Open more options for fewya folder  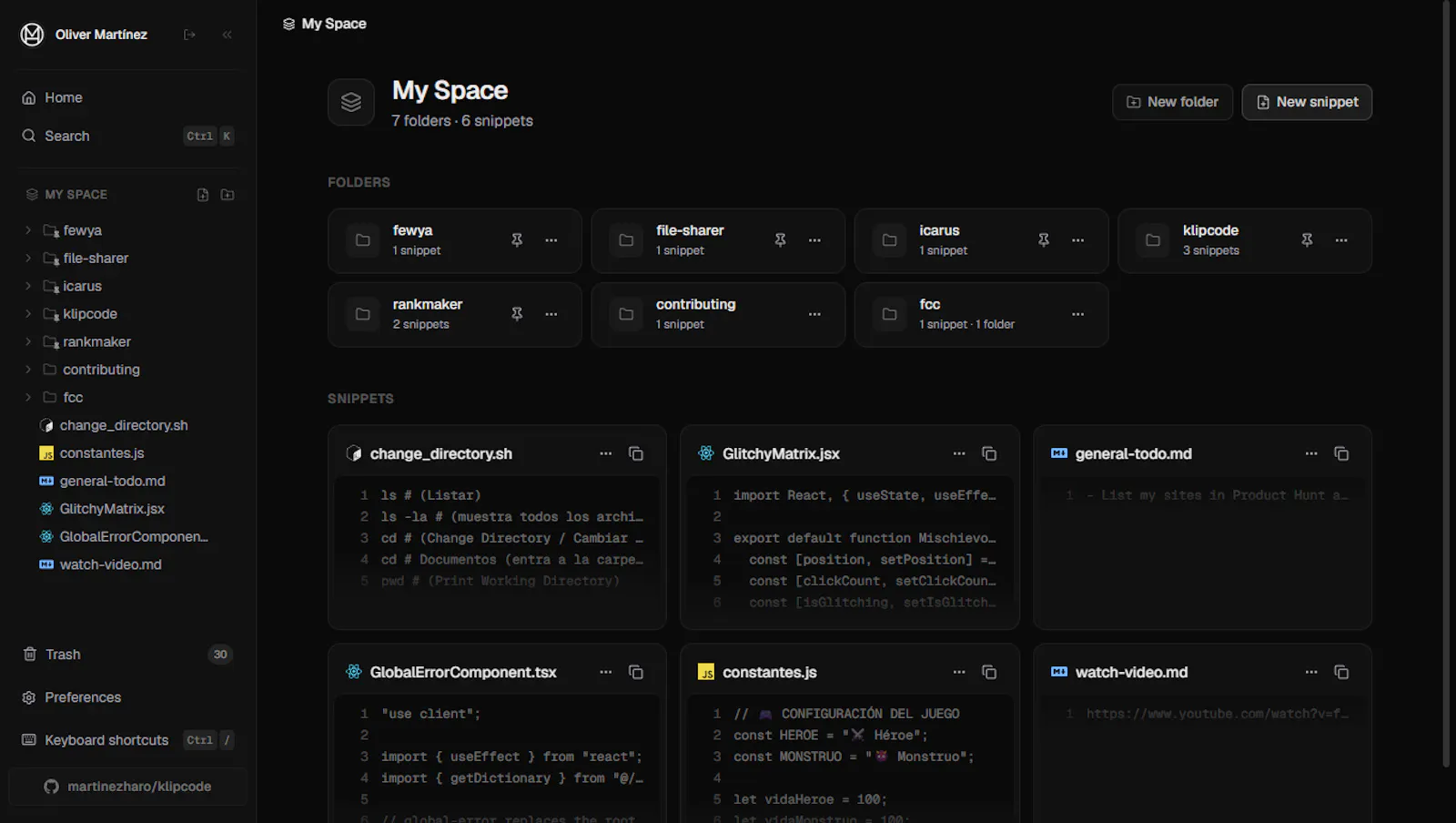pos(551,240)
